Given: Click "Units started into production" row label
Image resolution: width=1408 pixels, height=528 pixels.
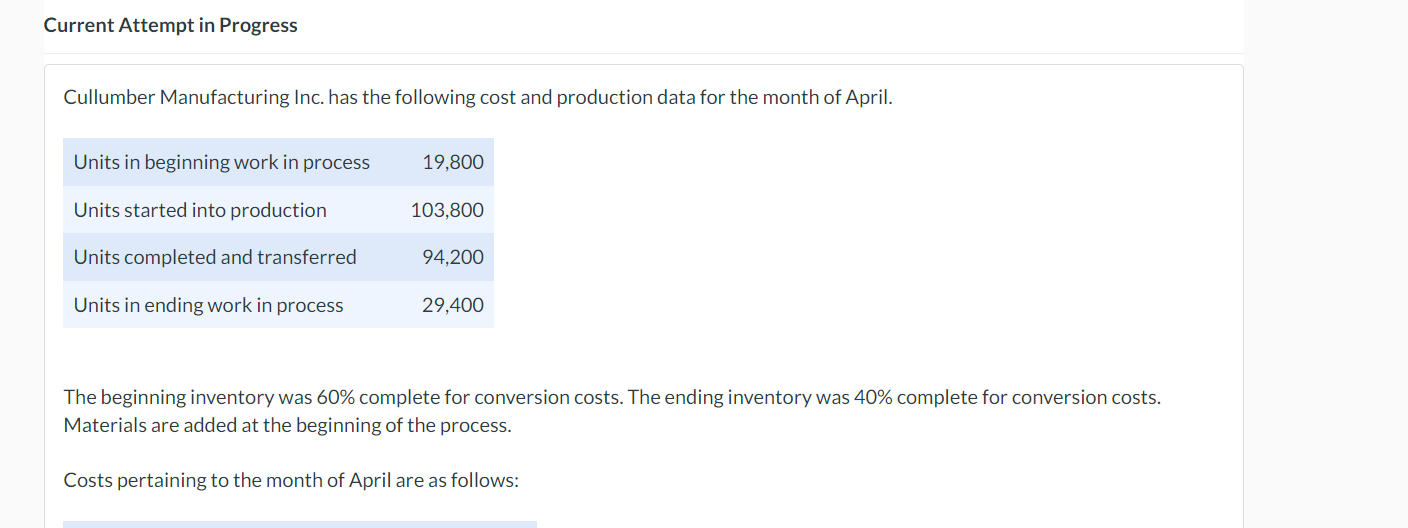Looking at the screenshot, I should click(x=200, y=210).
